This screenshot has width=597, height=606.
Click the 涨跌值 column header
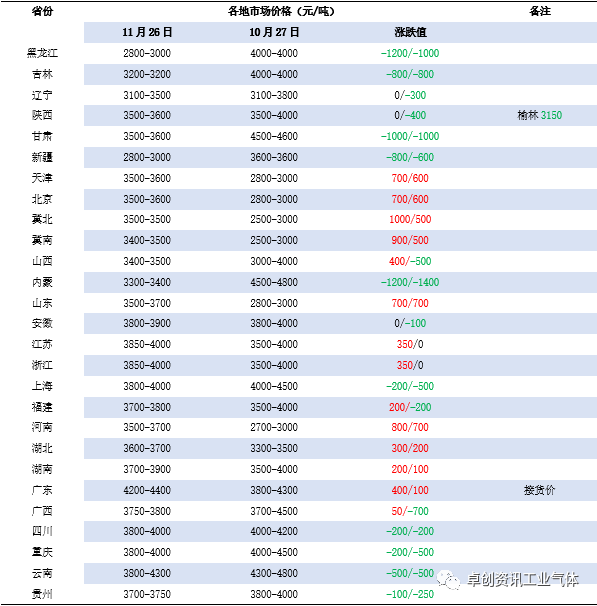(x=410, y=32)
